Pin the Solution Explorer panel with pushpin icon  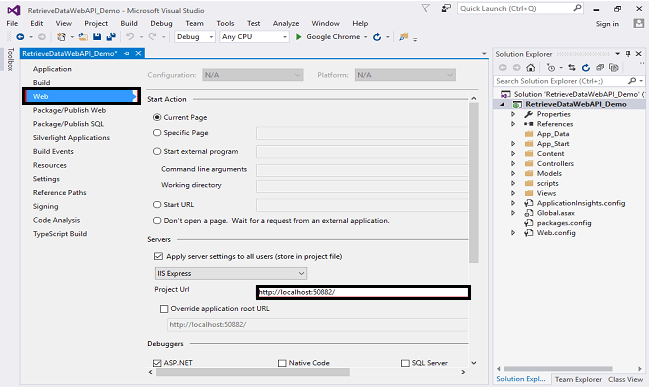628,54
